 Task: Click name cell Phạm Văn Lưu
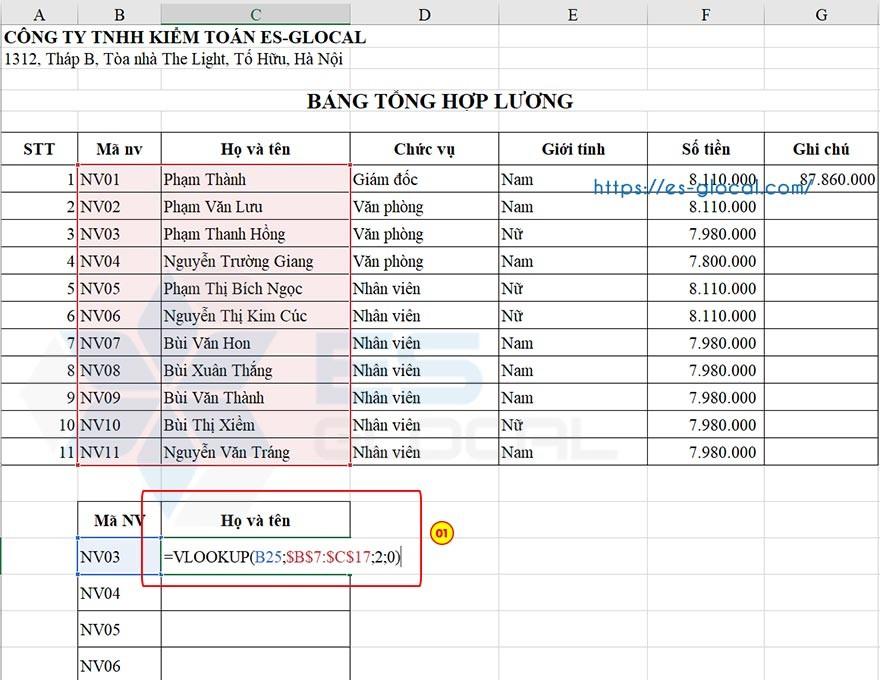tap(255, 206)
